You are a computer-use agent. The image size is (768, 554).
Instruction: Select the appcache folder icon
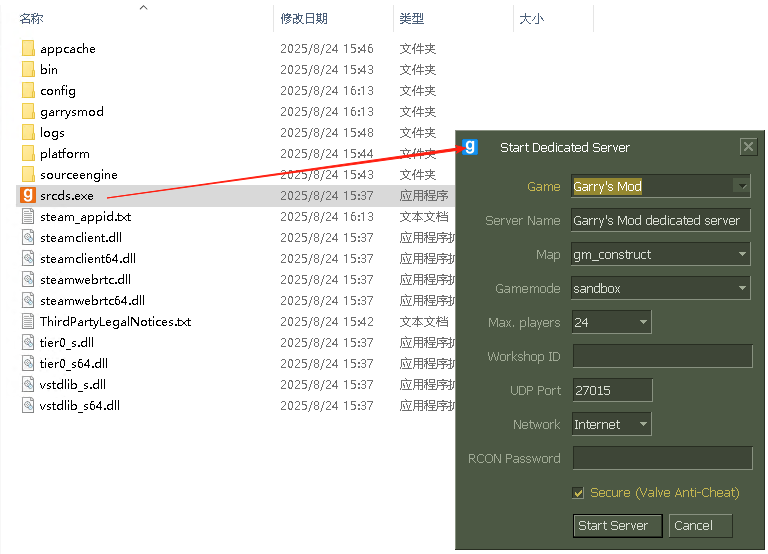pos(28,48)
